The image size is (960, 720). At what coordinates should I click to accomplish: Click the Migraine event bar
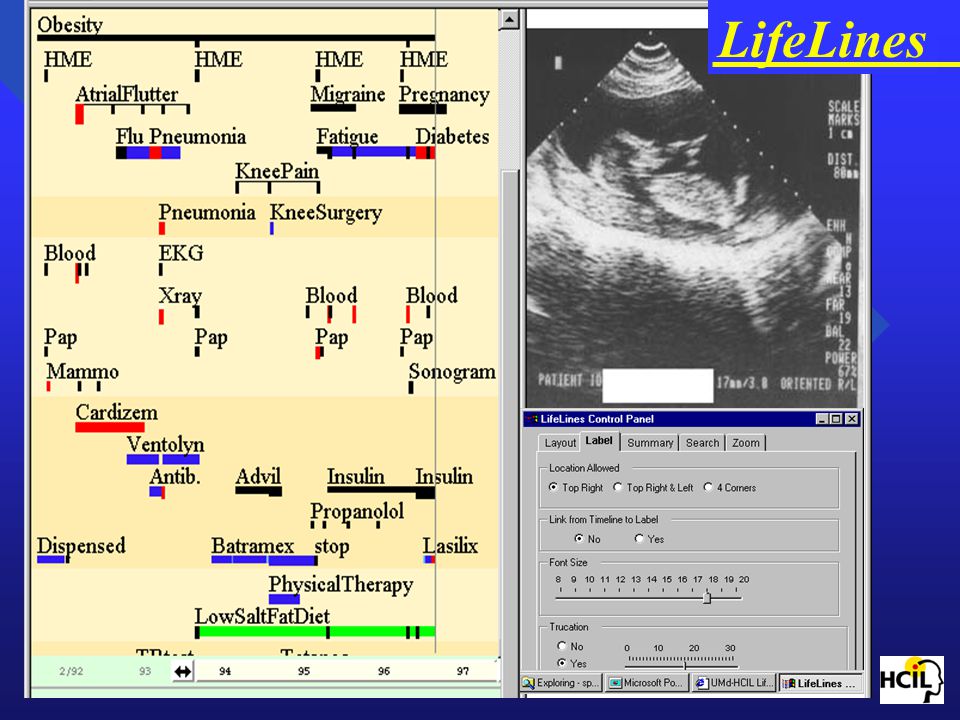pos(333,108)
